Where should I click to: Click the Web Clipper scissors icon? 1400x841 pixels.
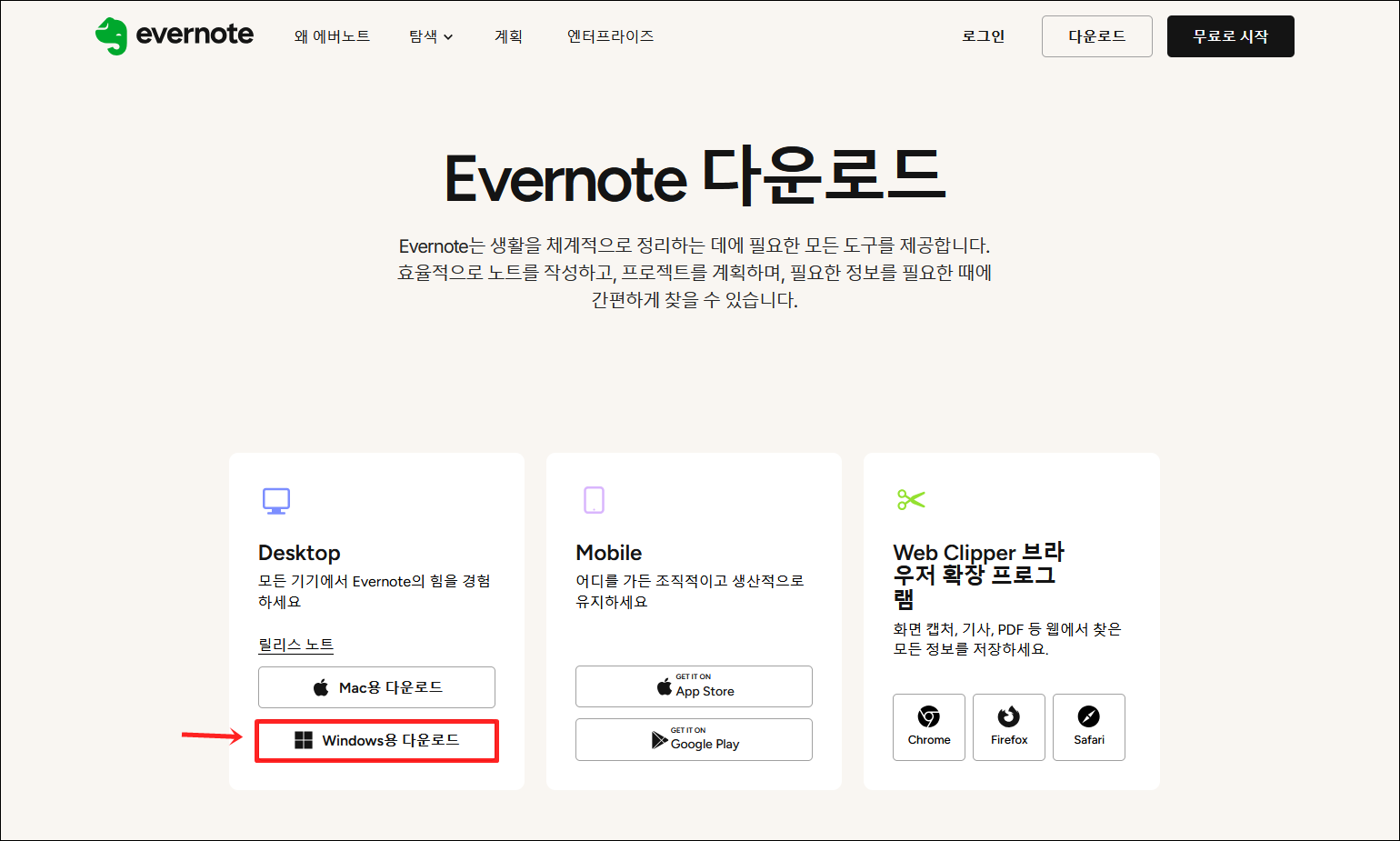[911, 499]
